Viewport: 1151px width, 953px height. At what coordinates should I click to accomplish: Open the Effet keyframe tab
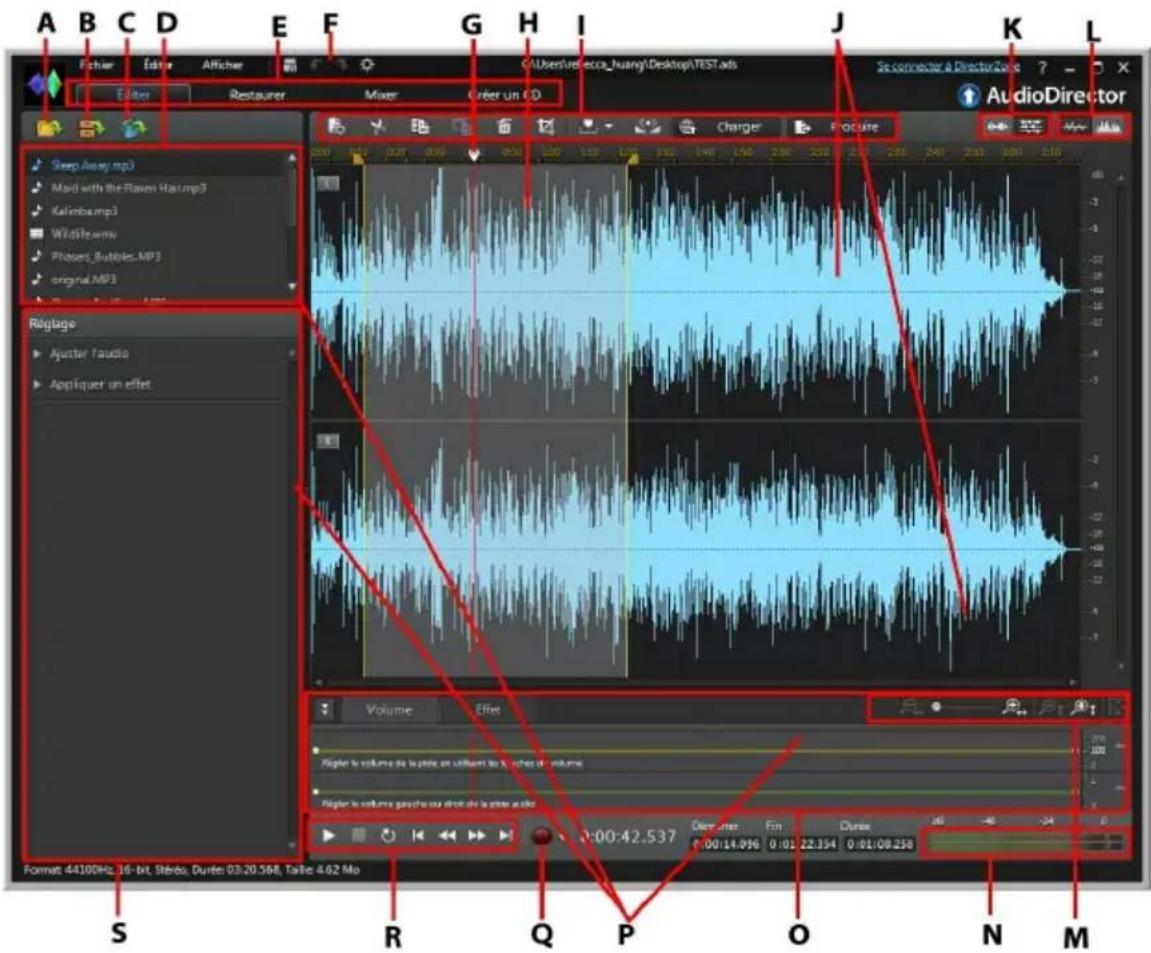[487, 710]
